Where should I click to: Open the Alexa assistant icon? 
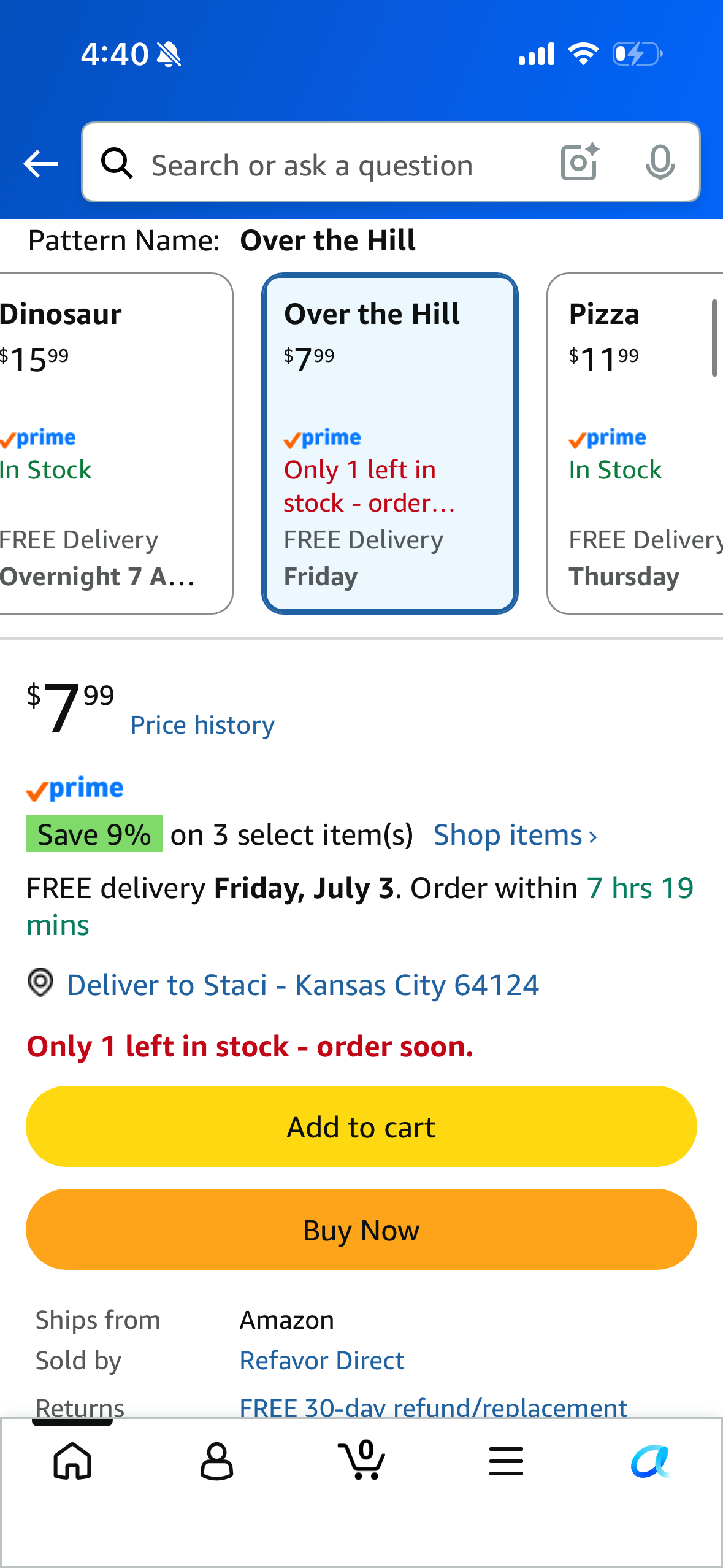pyautogui.click(x=651, y=1461)
